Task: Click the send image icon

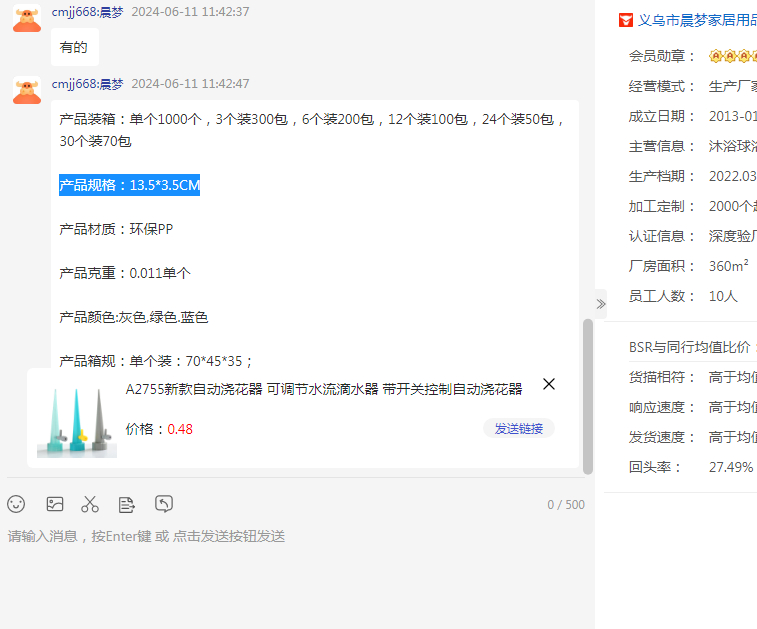Action: pyautogui.click(x=55, y=504)
